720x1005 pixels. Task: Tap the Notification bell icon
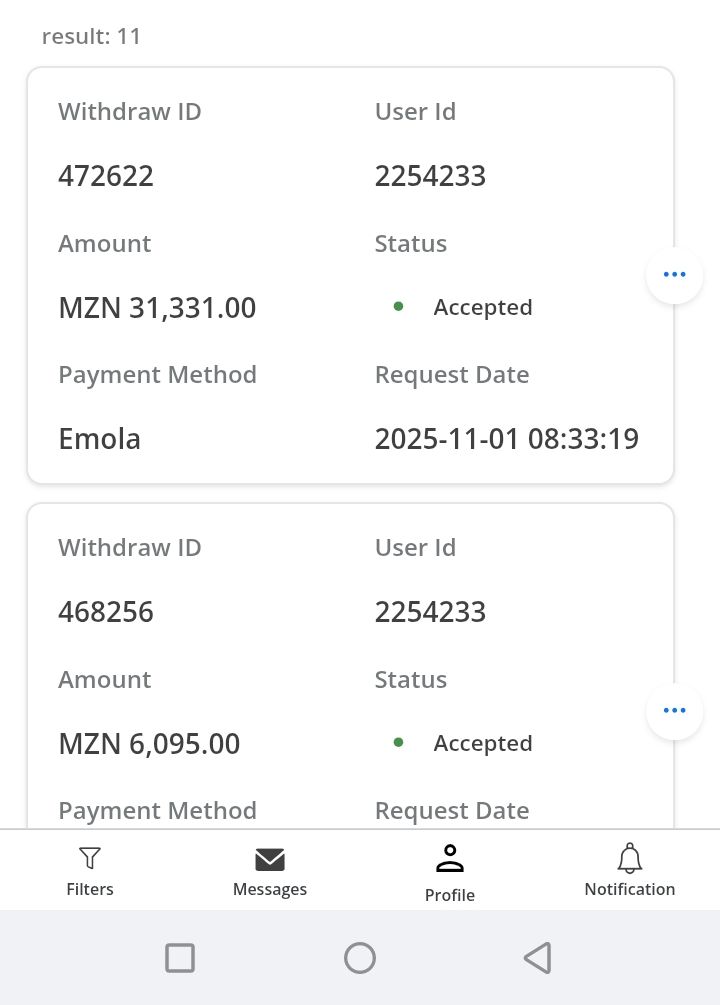point(629,859)
